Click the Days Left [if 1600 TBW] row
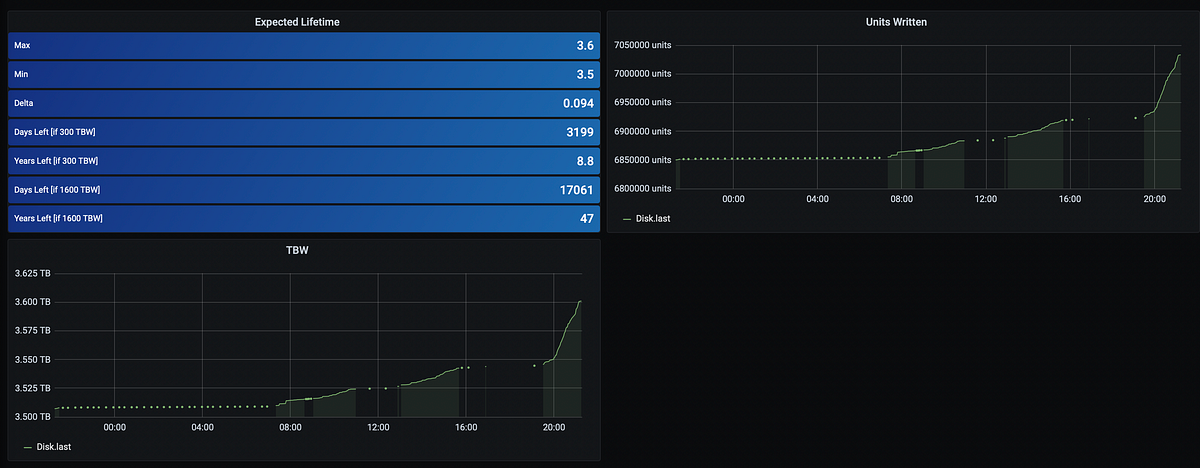This screenshot has height=468, width=1200. 304,190
